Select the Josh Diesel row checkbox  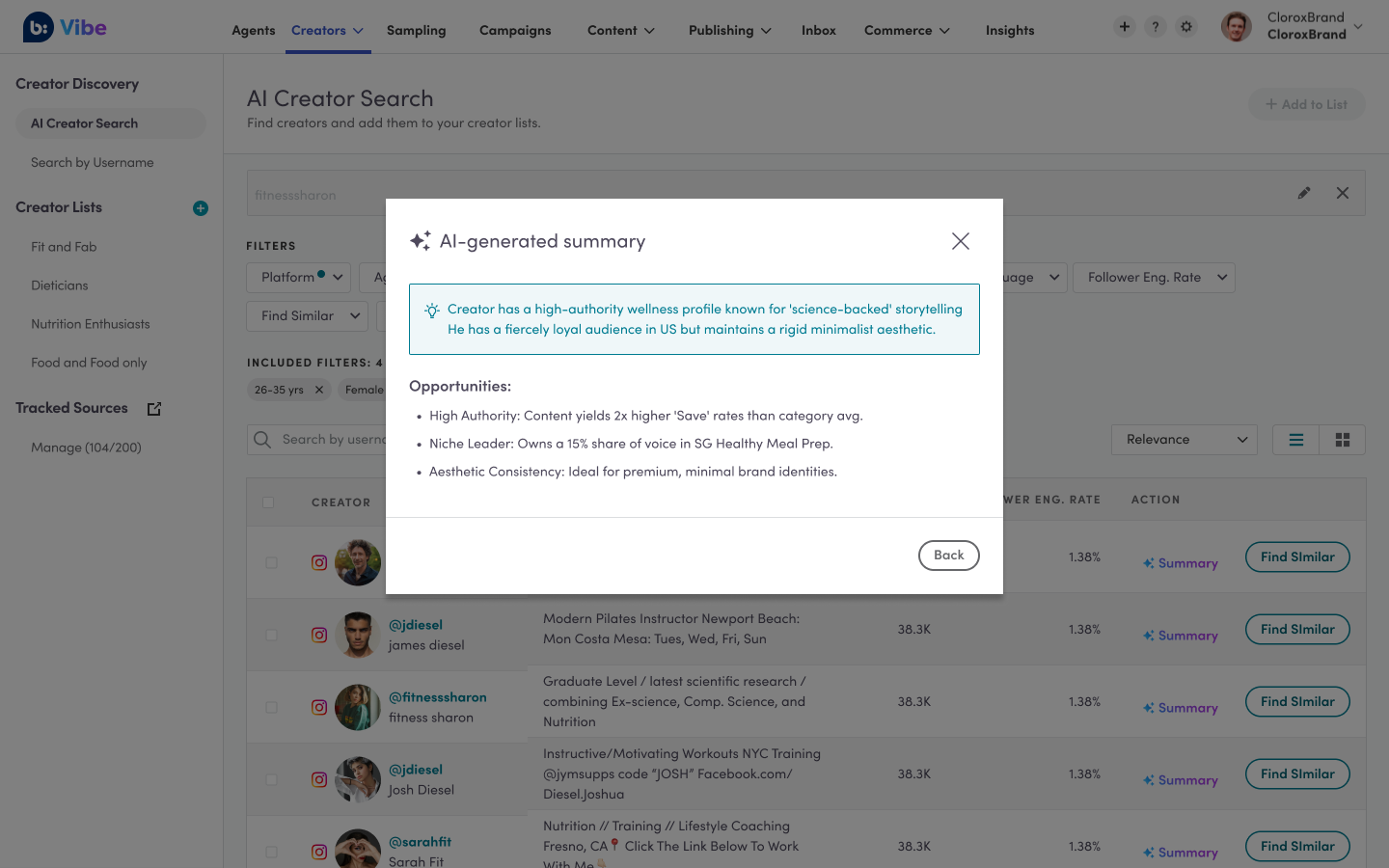tap(271, 779)
